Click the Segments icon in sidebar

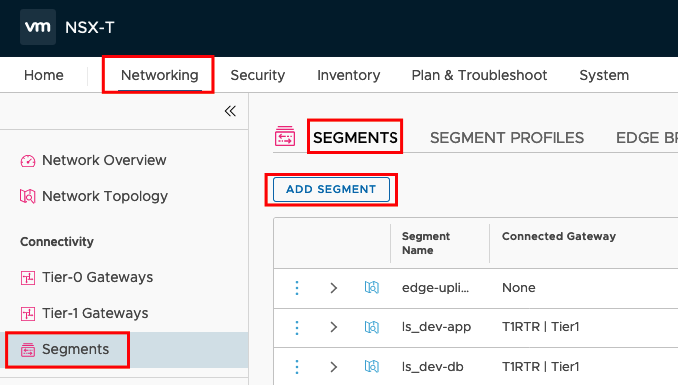pos(28,350)
